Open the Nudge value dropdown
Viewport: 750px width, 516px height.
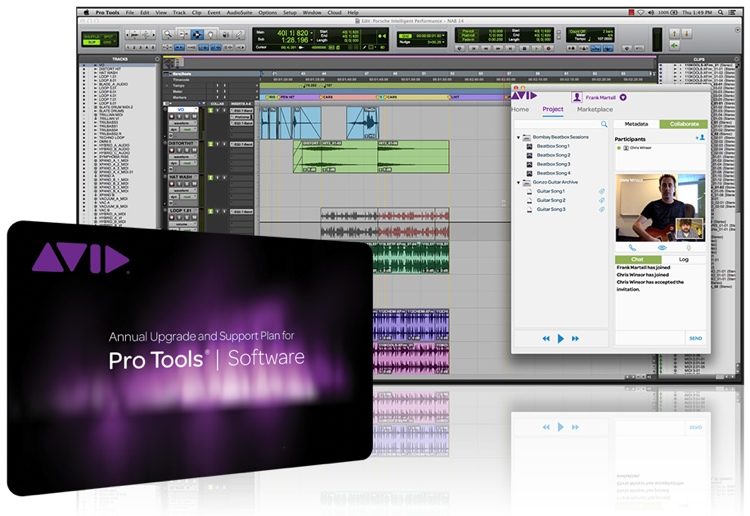(x=443, y=42)
